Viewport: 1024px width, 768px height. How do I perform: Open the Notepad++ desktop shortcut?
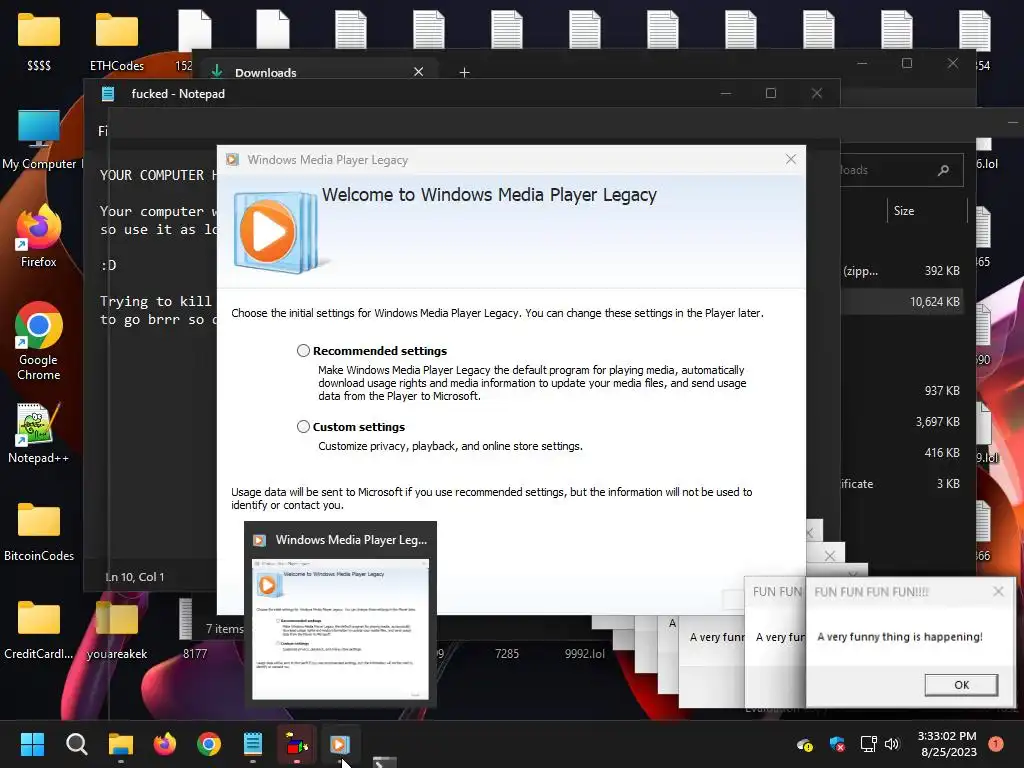coord(39,433)
